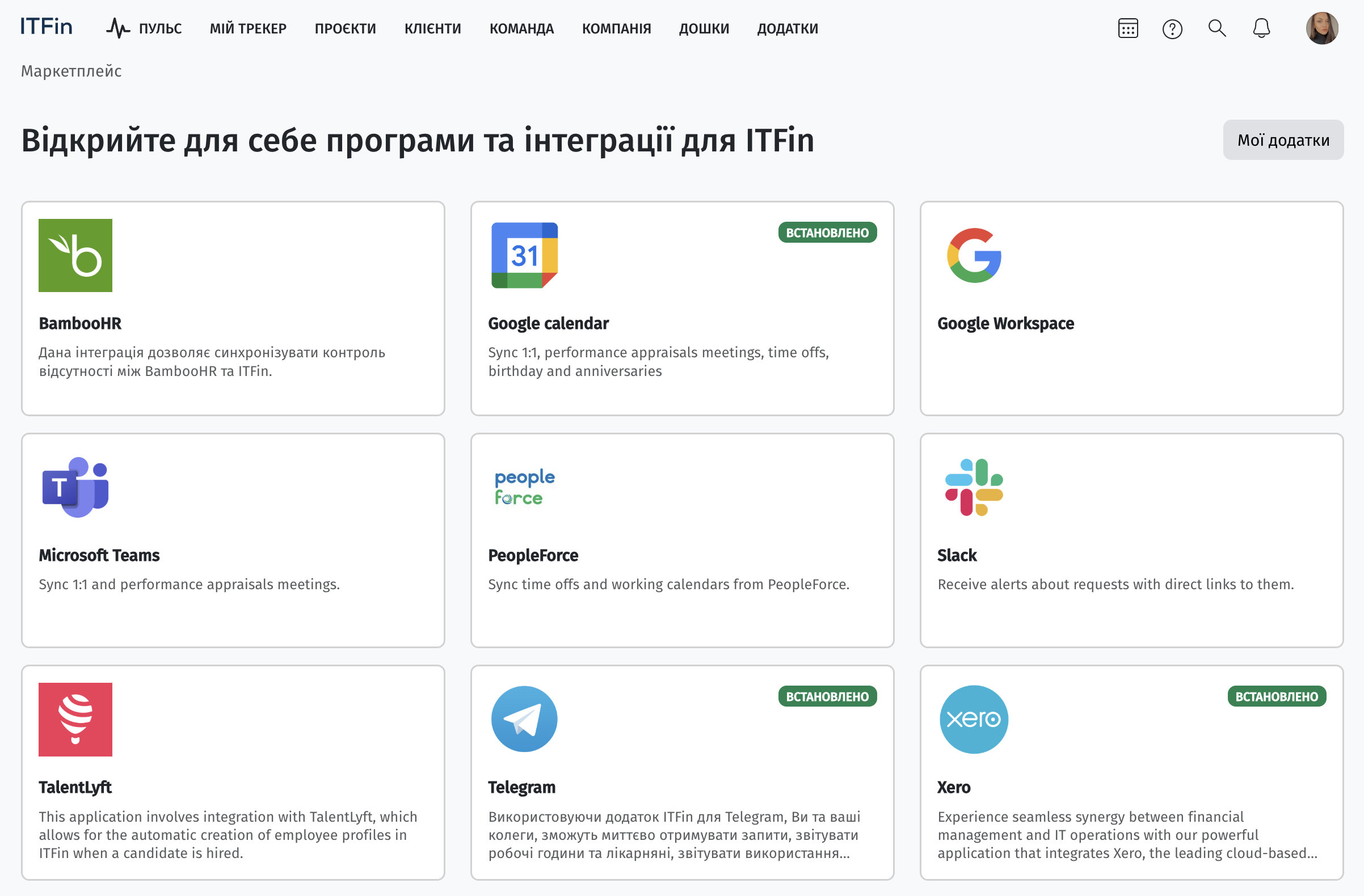Click the PeopleForce logo
Image resolution: width=1364 pixels, height=896 pixels.
pyautogui.click(x=524, y=488)
